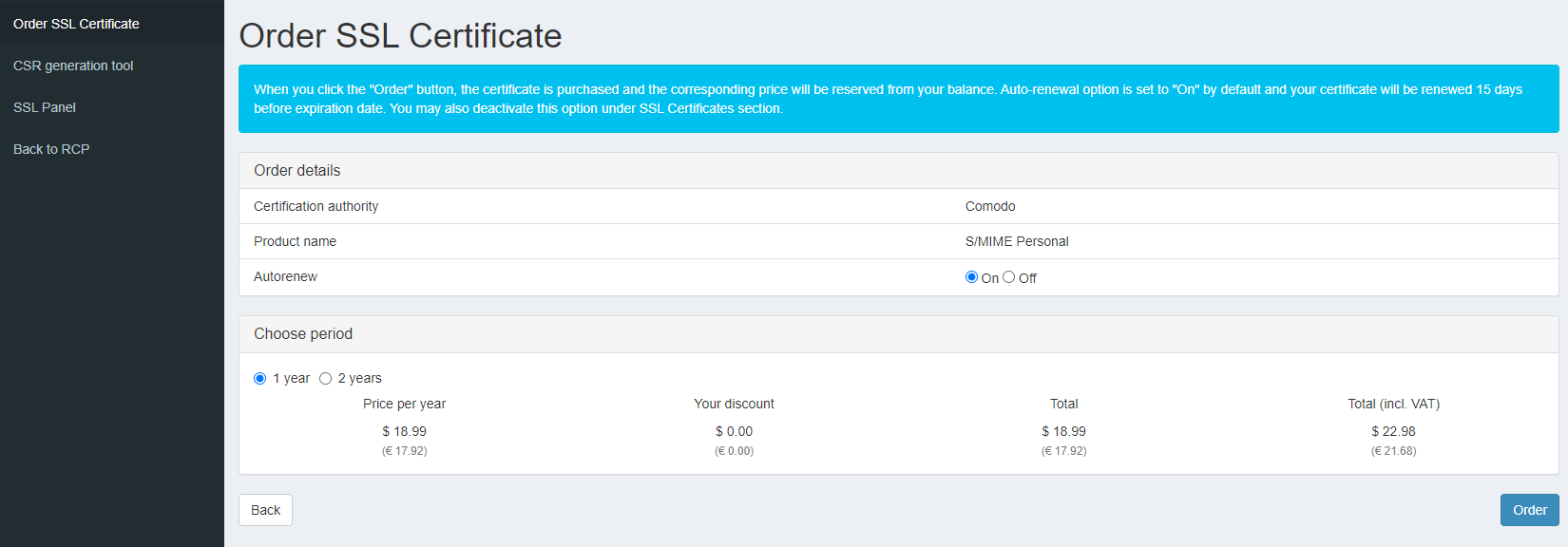Click the S/MIME Personal product name

[1017, 241]
